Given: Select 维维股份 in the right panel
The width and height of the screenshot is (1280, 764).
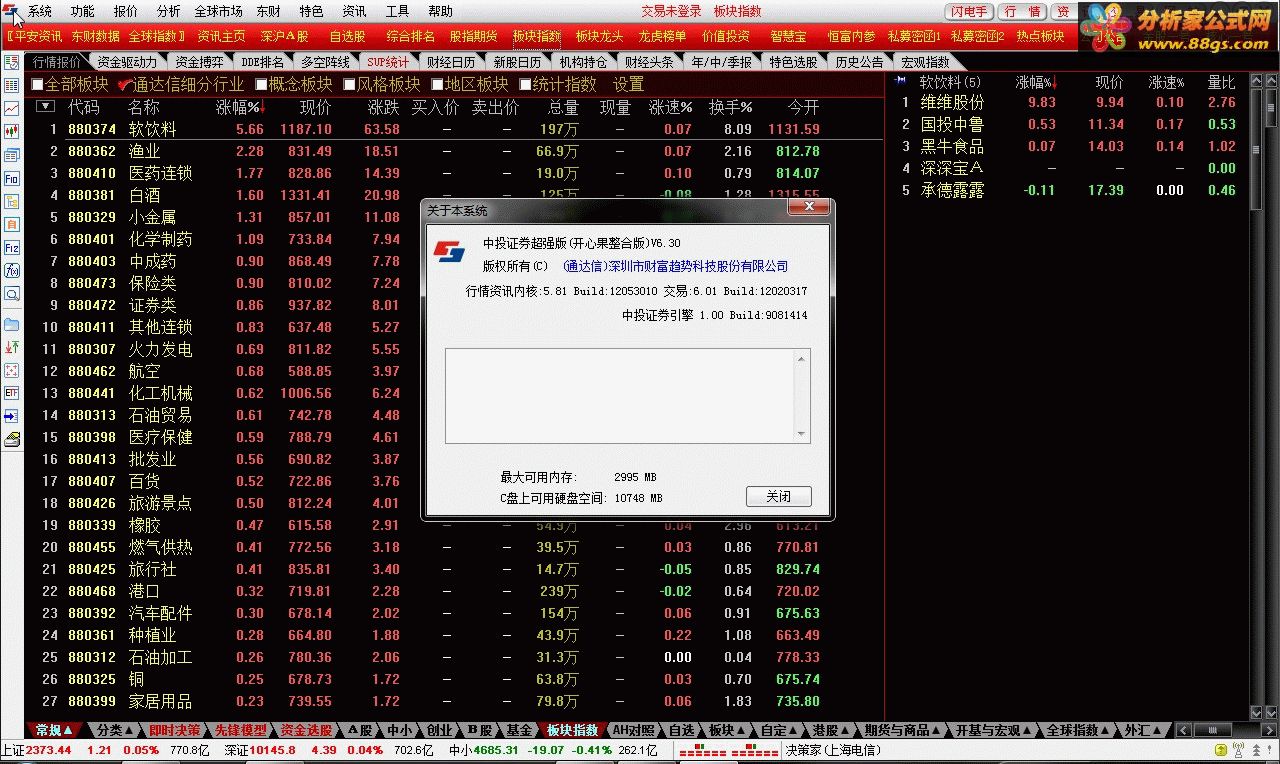Looking at the screenshot, I should (x=953, y=102).
